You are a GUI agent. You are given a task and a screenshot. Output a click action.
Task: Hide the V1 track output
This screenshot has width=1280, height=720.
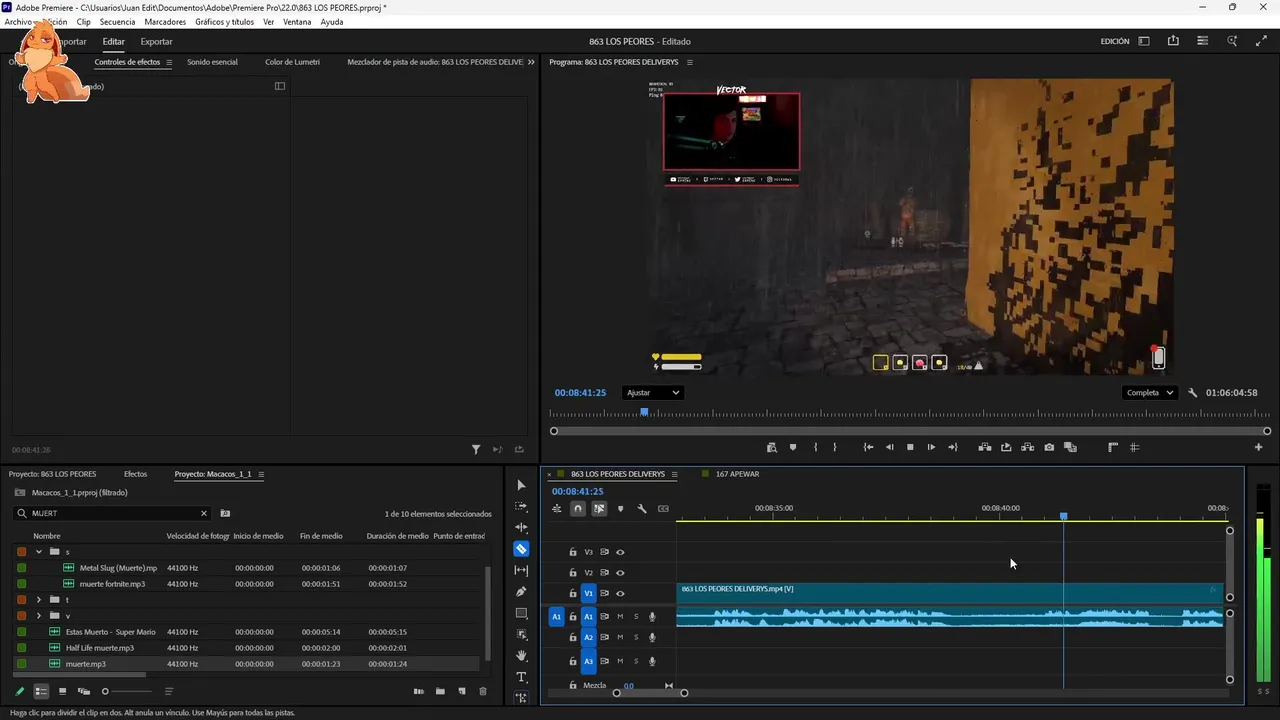click(620, 593)
